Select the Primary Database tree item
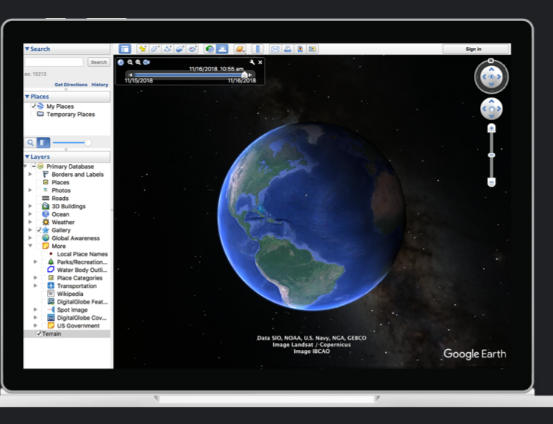 (70, 166)
